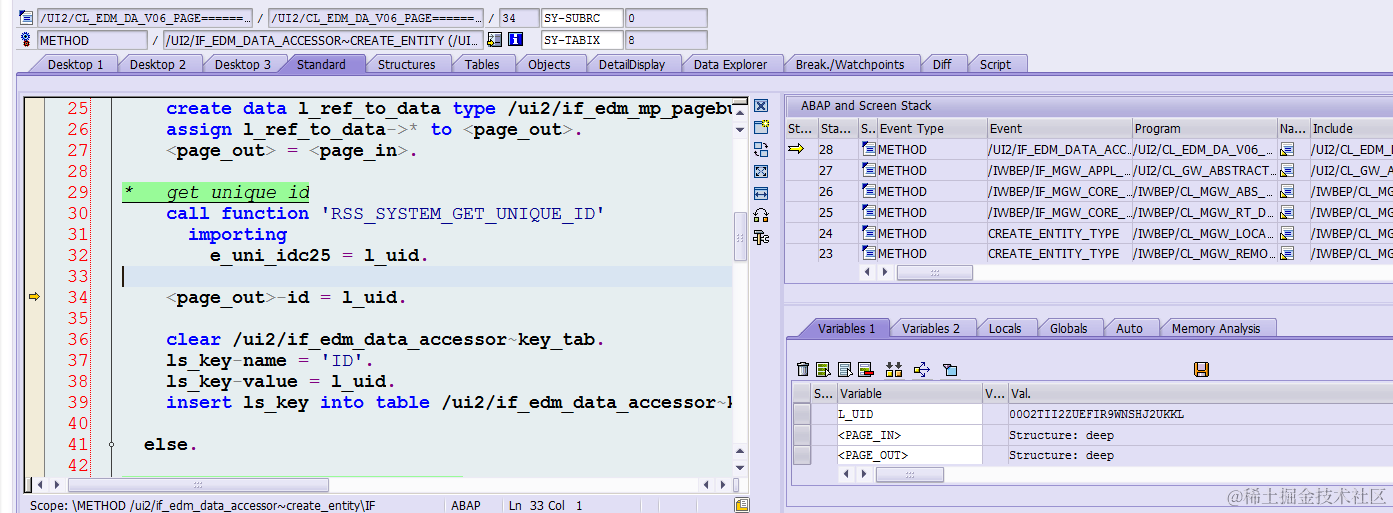Set breakpoint margin at line 34 arrow
Image resolution: width=1393 pixels, height=513 pixels.
(35, 296)
